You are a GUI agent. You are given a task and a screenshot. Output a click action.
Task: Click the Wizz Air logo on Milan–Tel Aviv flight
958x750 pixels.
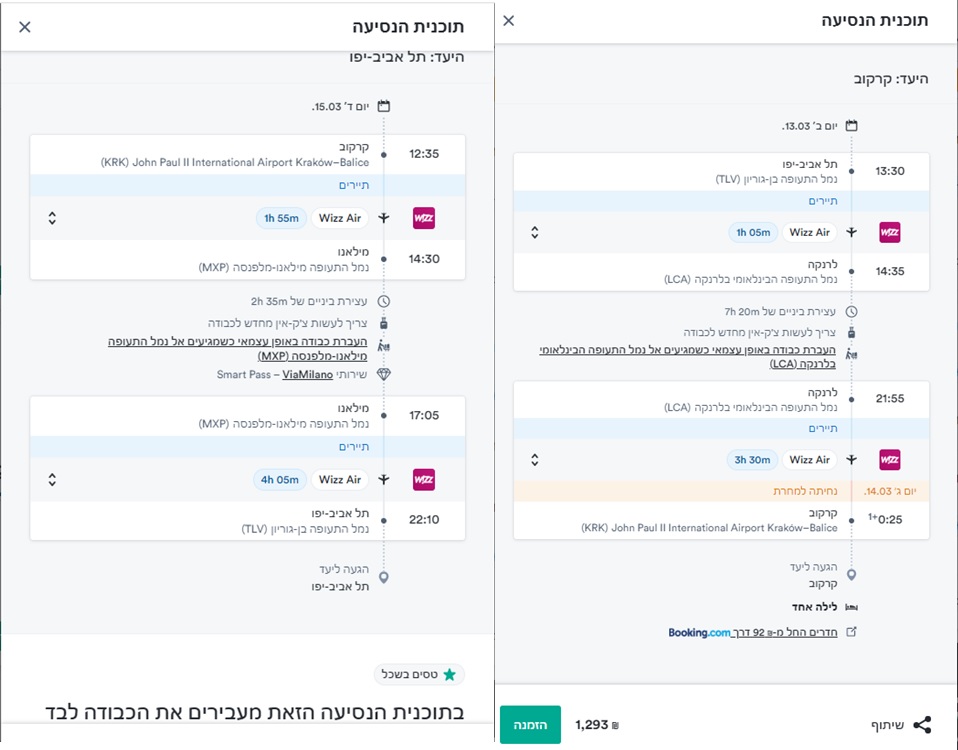click(424, 480)
